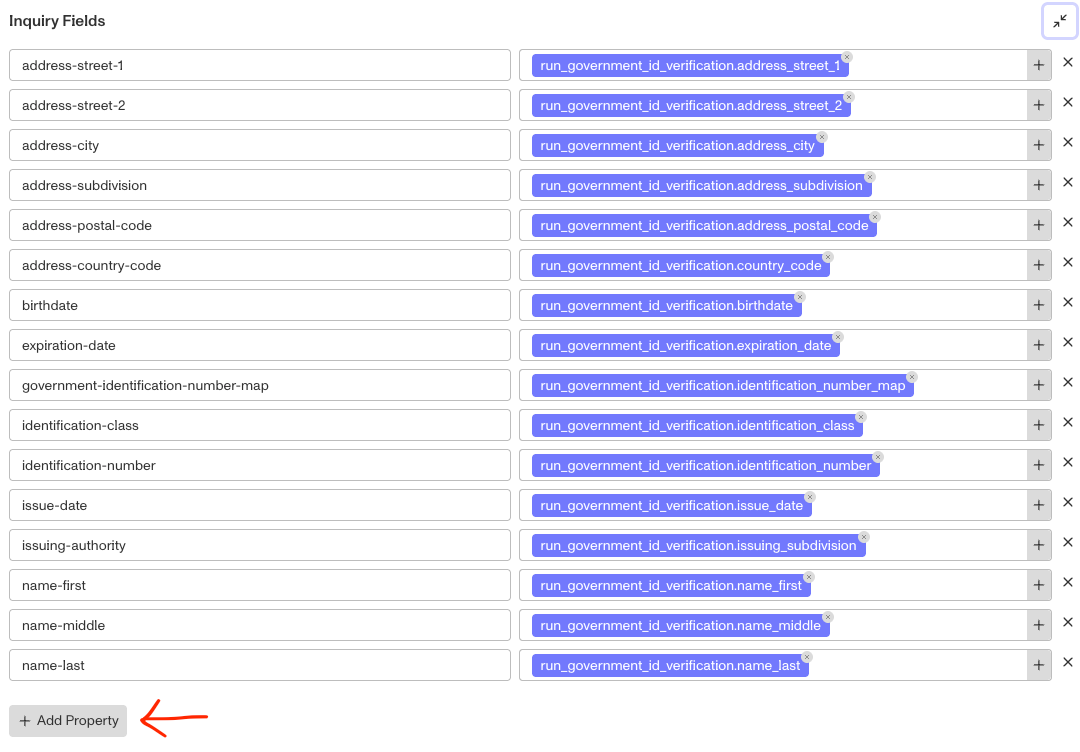
Task: Delete the address-street-2 property row
Action: (x=1068, y=102)
